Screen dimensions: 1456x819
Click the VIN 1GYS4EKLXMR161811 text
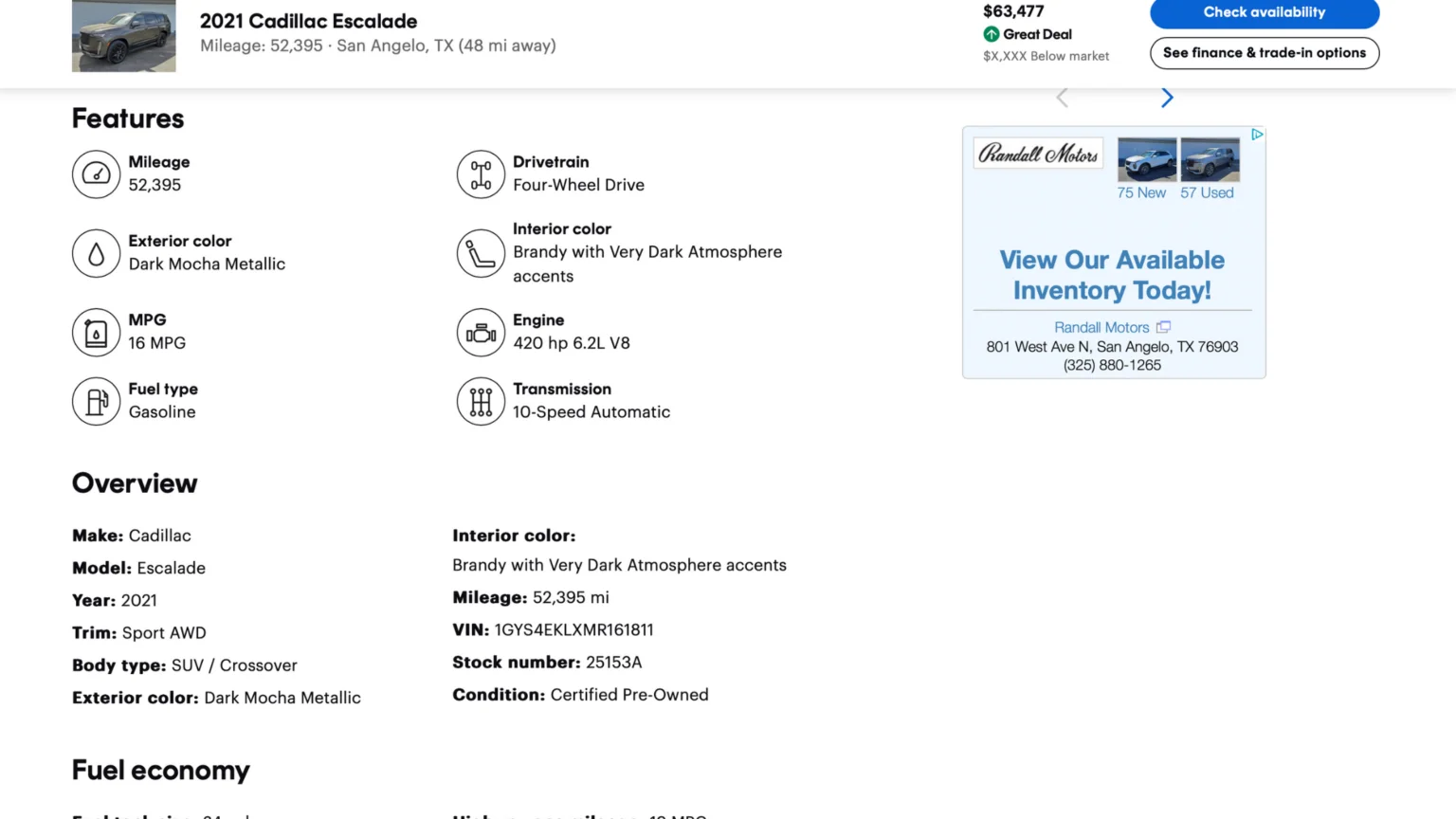coord(553,629)
